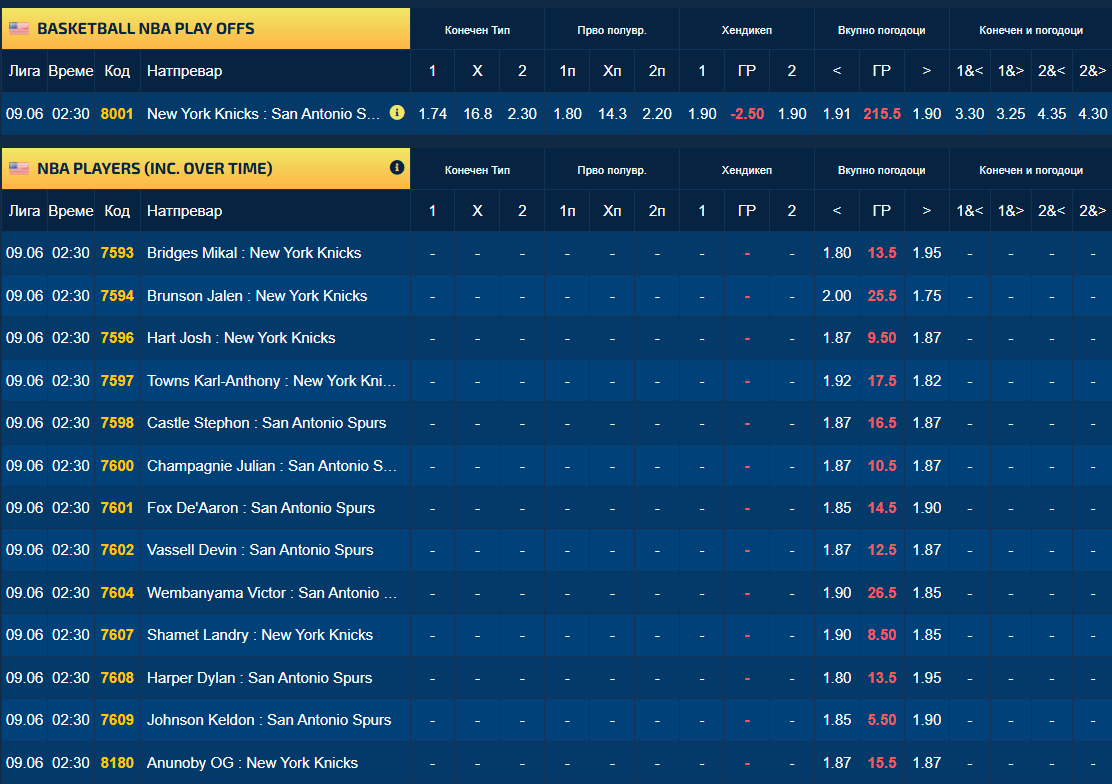The image size is (1112, 784).
Task: Select 1&> combo odds 3.25
Action: (1011, 114)
